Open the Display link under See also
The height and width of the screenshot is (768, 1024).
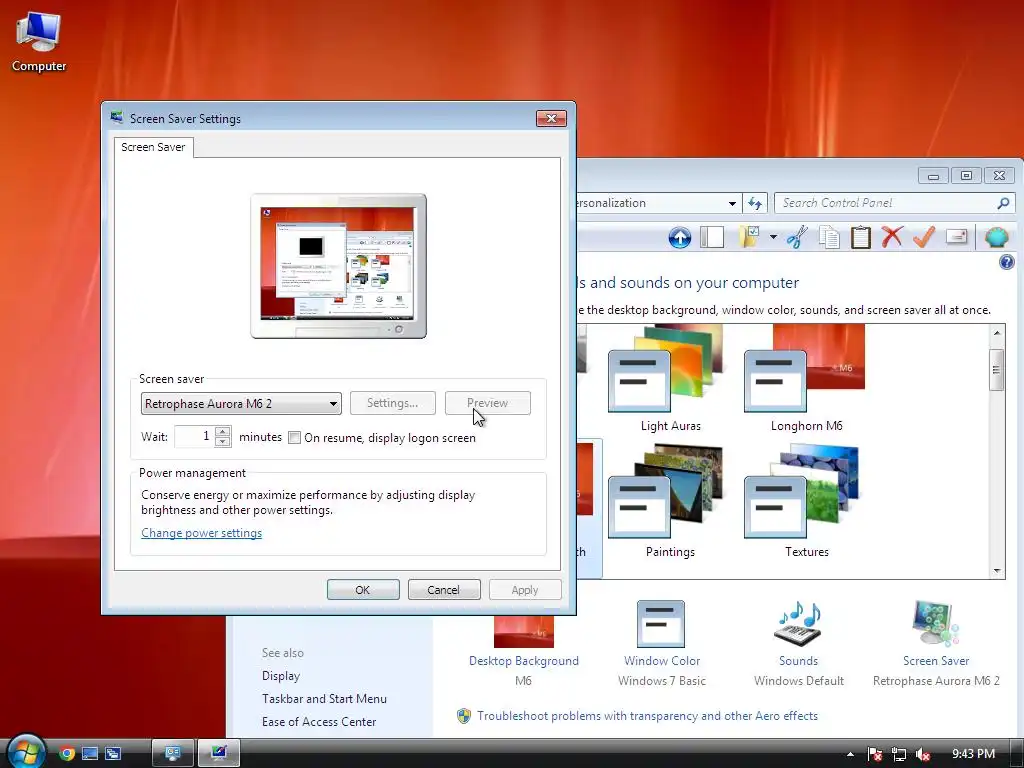coord(281,676)
